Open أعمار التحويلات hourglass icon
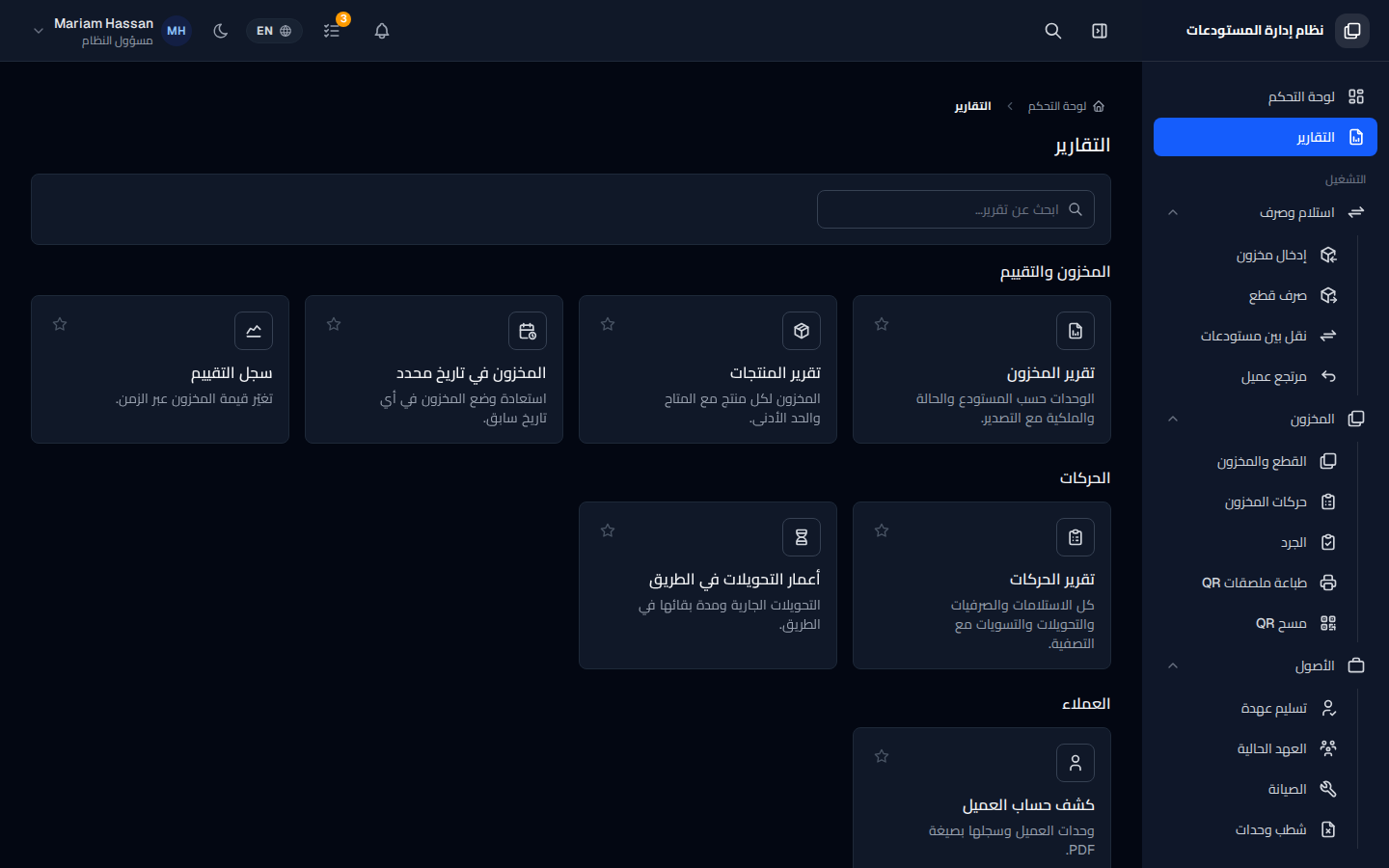 pos(802,537)
